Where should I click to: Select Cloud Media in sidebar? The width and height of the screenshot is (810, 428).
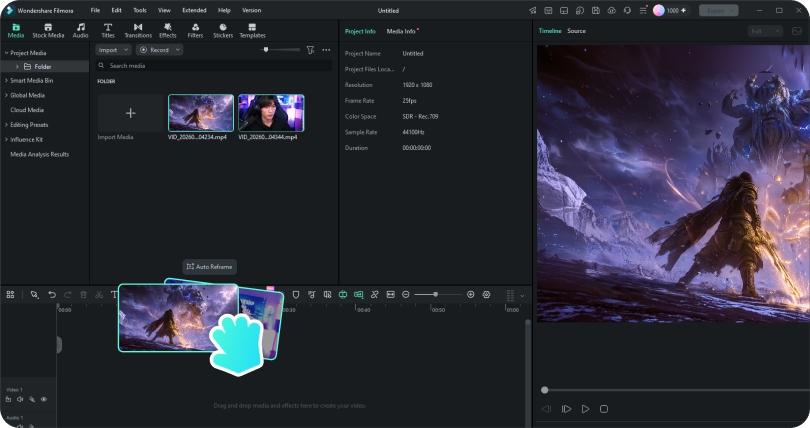pos(27,110)
